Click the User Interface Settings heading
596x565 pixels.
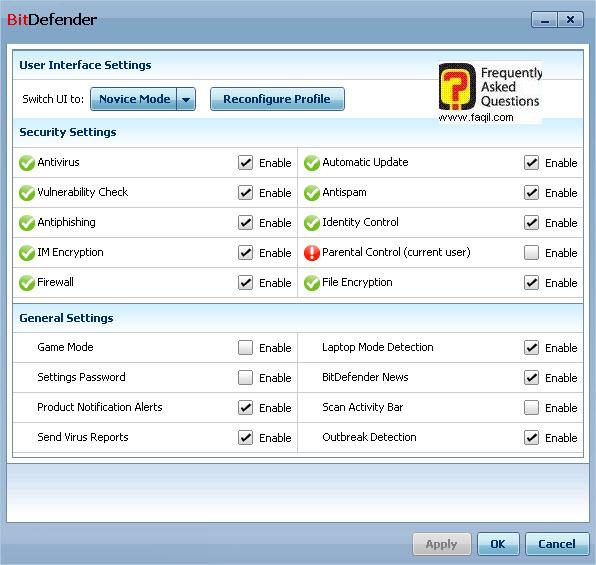pos(85,65)
